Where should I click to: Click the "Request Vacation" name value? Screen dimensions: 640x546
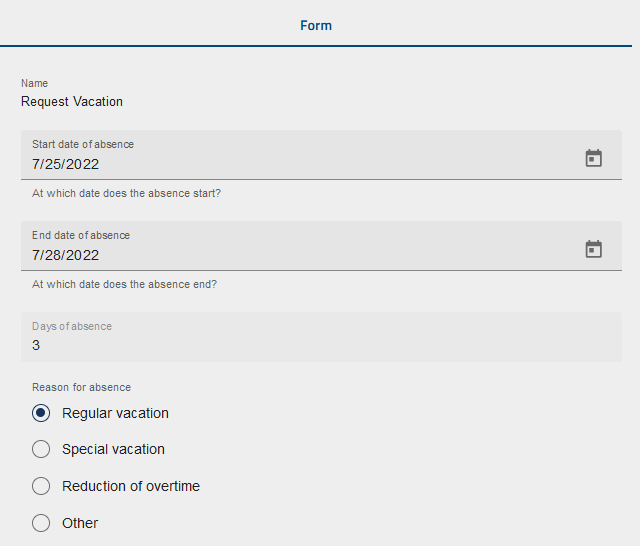pyautogui.click(x=72, y=101)
